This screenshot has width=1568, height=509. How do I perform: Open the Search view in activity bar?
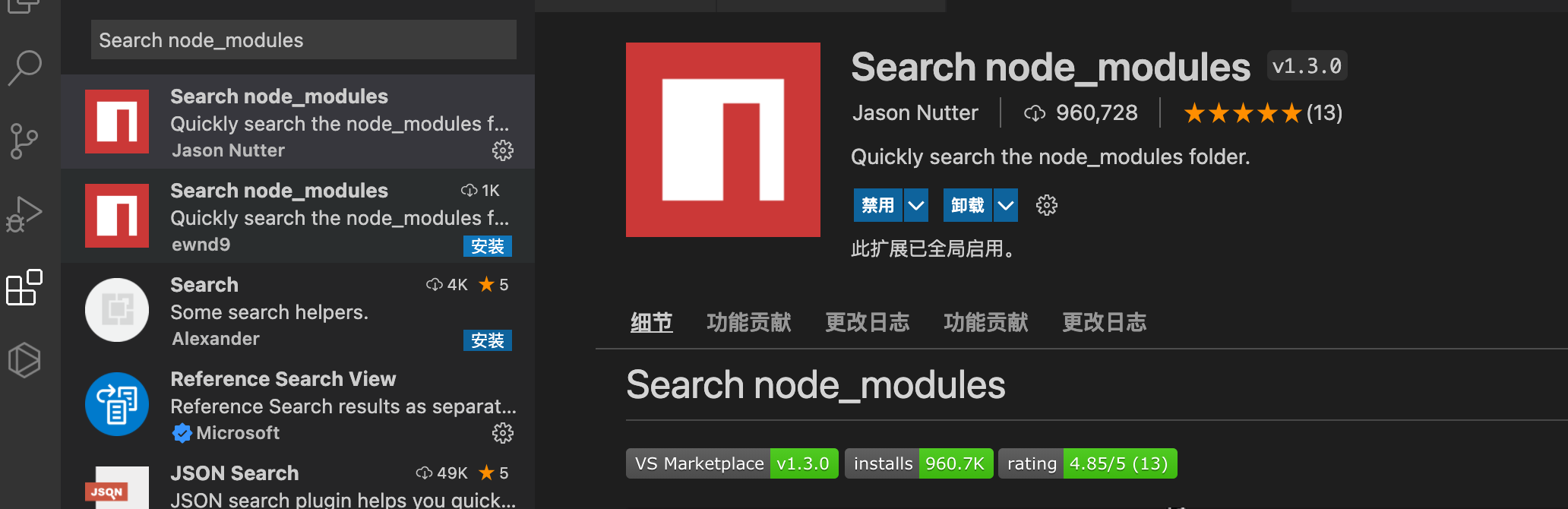[x=25, y=68]
